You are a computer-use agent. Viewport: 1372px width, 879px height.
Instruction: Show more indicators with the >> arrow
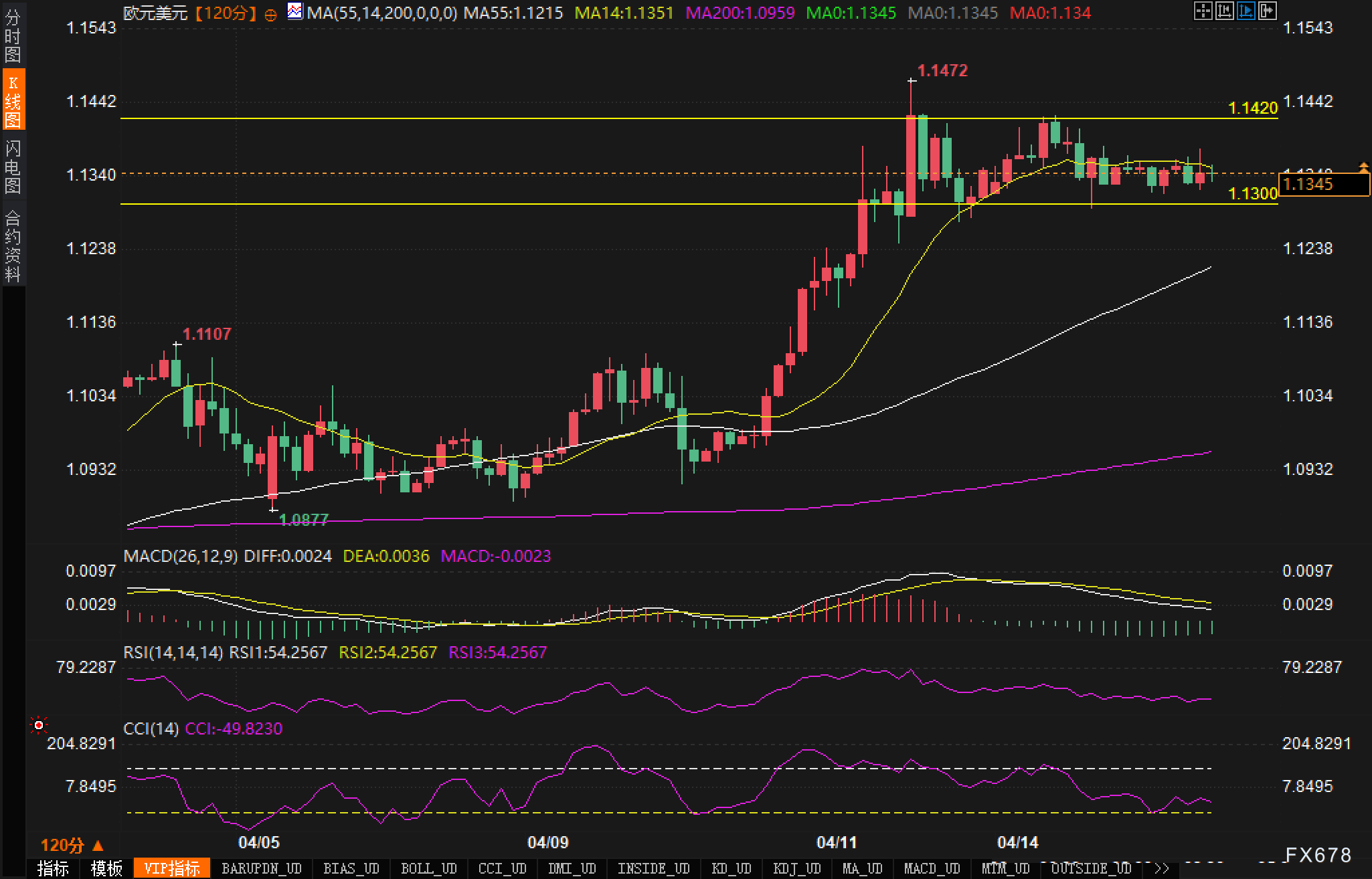1162,868
